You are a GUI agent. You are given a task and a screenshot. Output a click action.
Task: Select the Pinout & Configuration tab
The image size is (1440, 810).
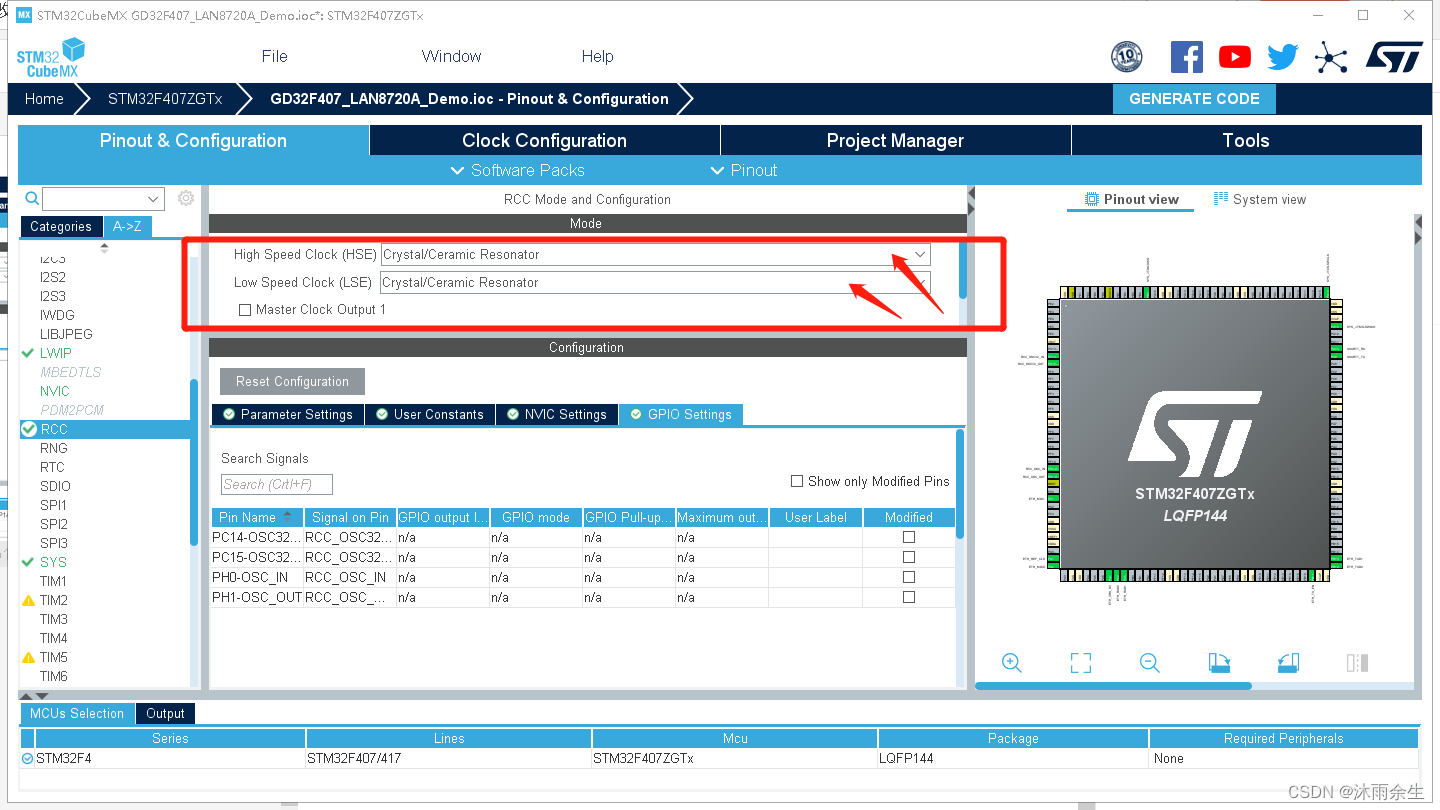point(193,141)
